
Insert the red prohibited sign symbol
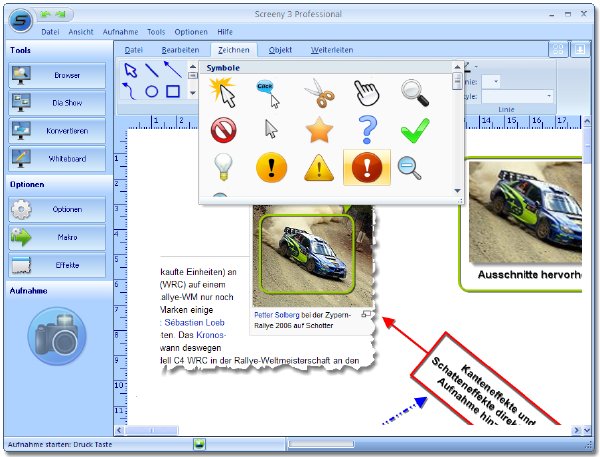pos(223,130)
